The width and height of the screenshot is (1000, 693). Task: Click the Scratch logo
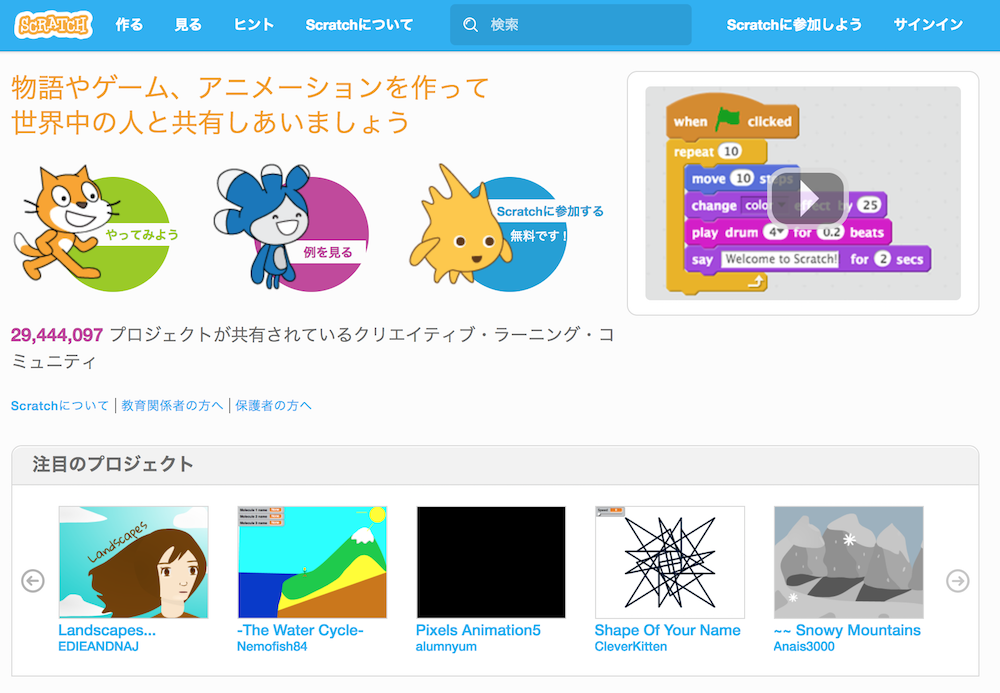[x=54, y=25]
